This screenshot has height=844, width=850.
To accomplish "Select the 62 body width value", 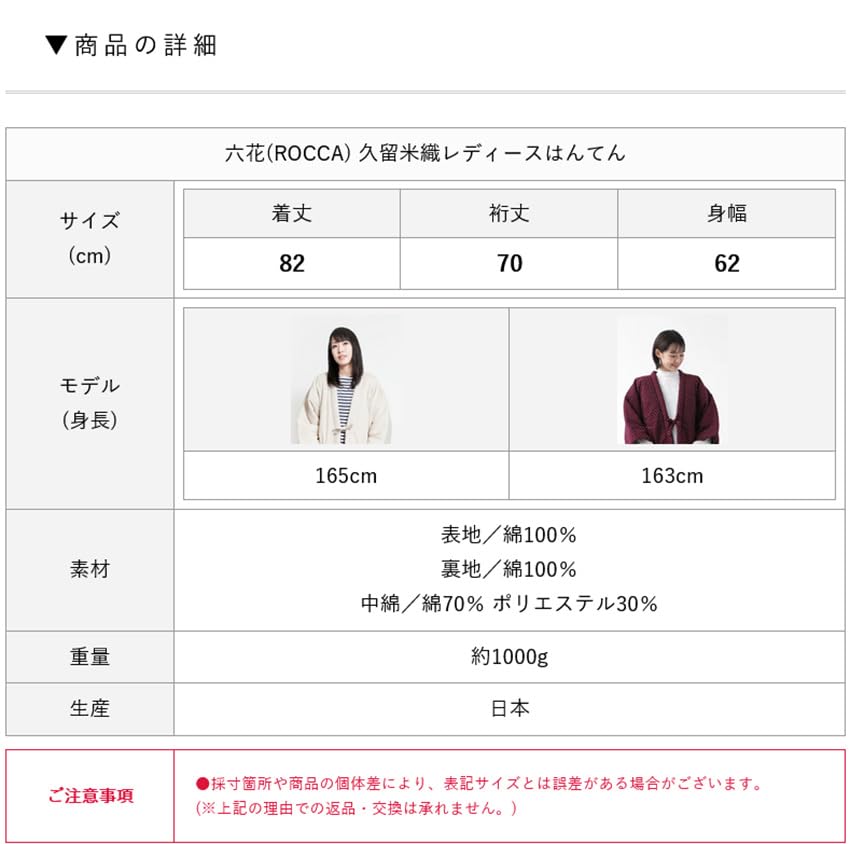I will [727, 264].
